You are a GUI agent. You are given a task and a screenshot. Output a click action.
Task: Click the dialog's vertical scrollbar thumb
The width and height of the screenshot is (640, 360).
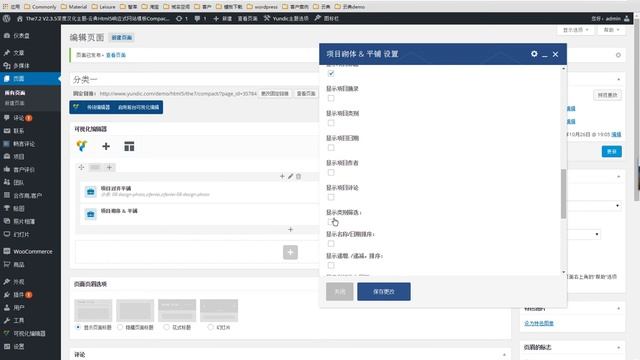click(563, 194)
